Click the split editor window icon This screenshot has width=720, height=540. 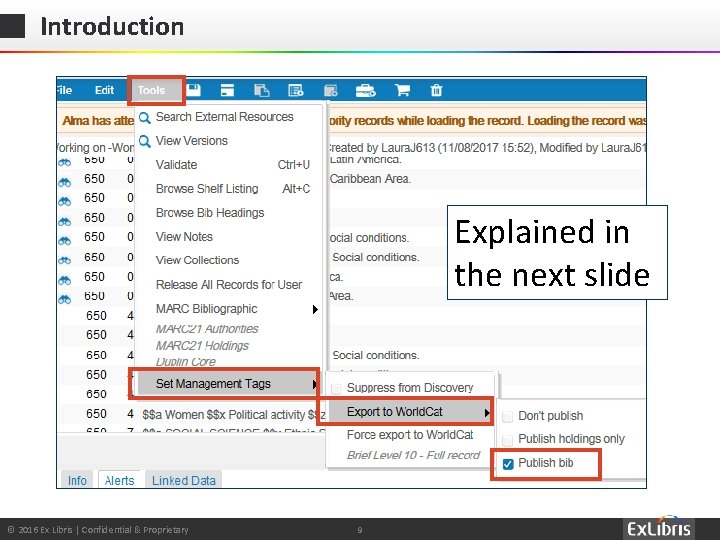[227, 90]
